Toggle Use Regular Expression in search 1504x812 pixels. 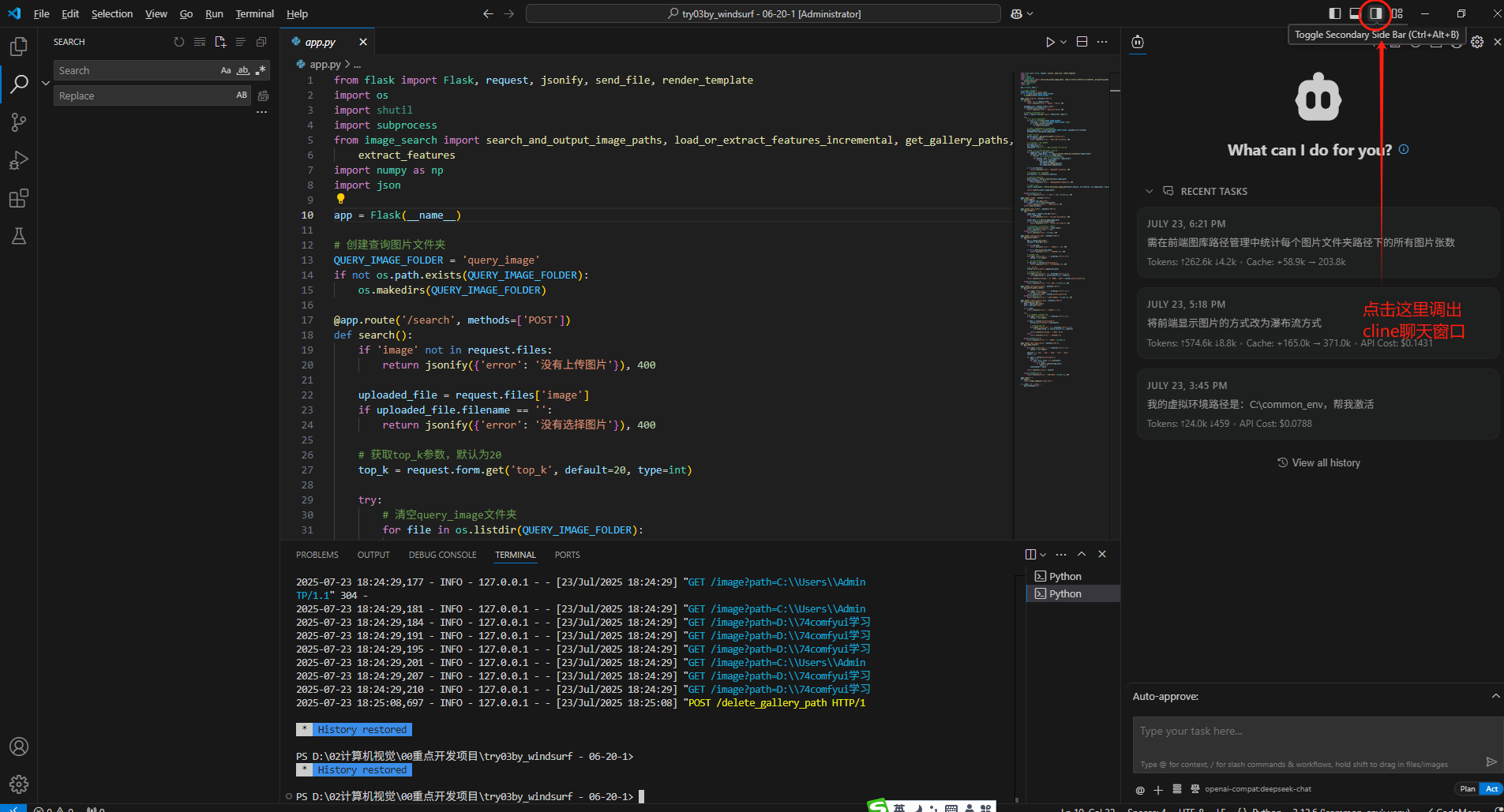[x=261, y=70]
